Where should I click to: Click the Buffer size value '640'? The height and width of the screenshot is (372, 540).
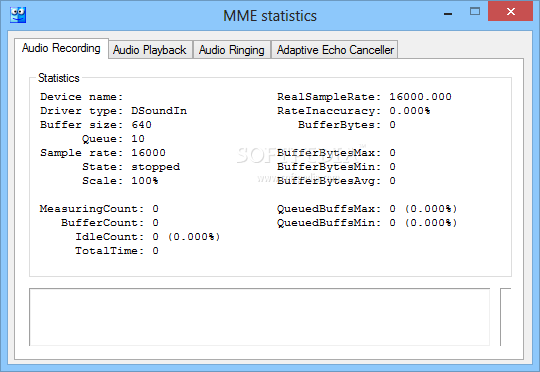(141, 125)
